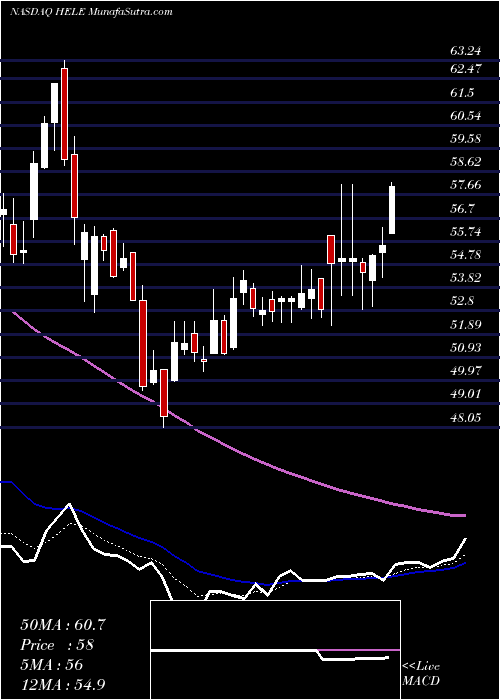Click the 54.78 price level label
Image resolution: width=500 pixels, height=700 pixels.
tap(466, 255)
